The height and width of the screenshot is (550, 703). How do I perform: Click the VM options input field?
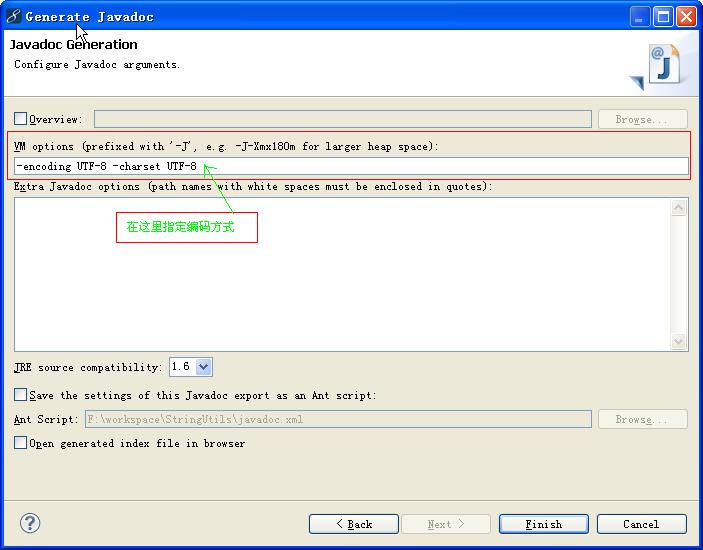click(351, 166)
